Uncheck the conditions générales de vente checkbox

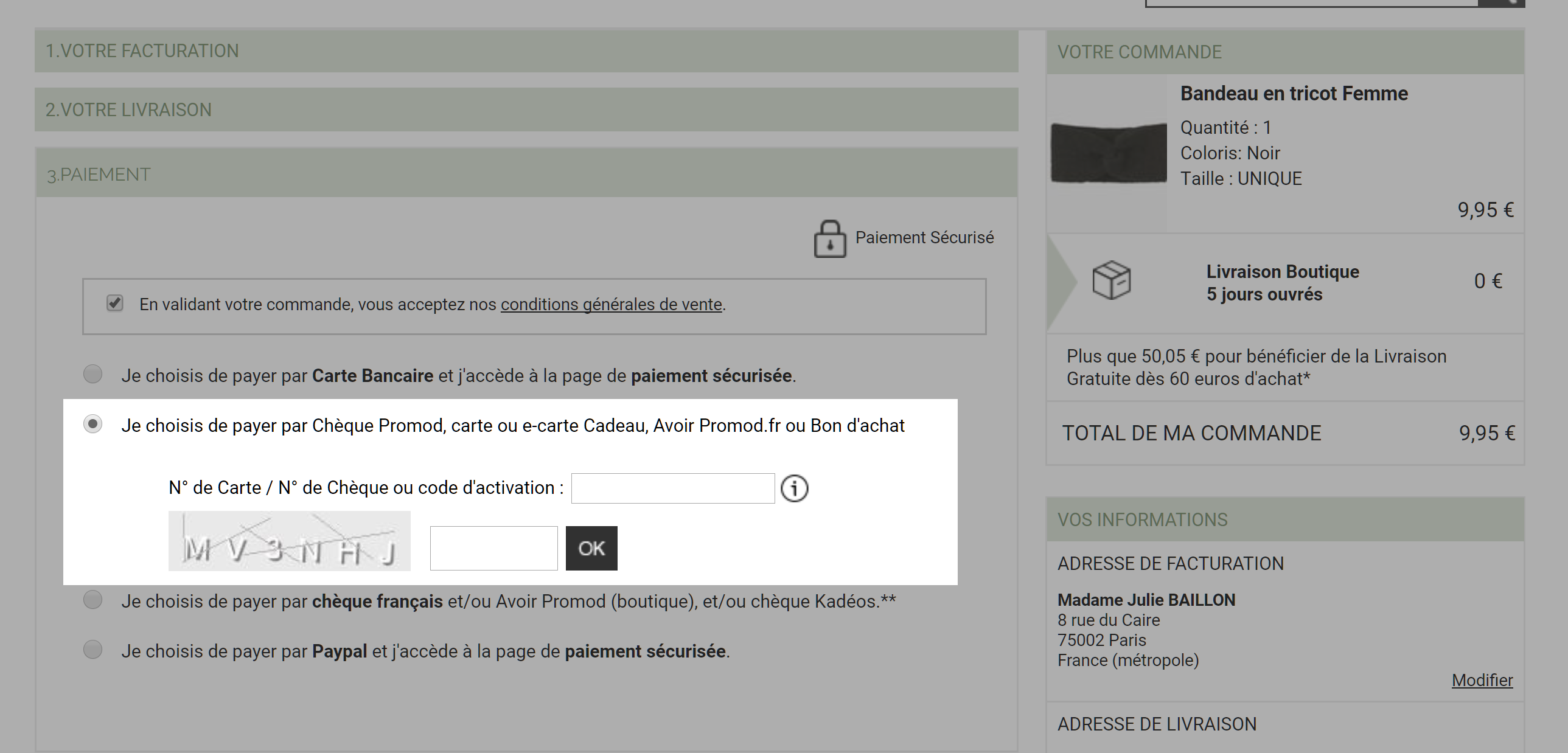click(x=114, y=303)
